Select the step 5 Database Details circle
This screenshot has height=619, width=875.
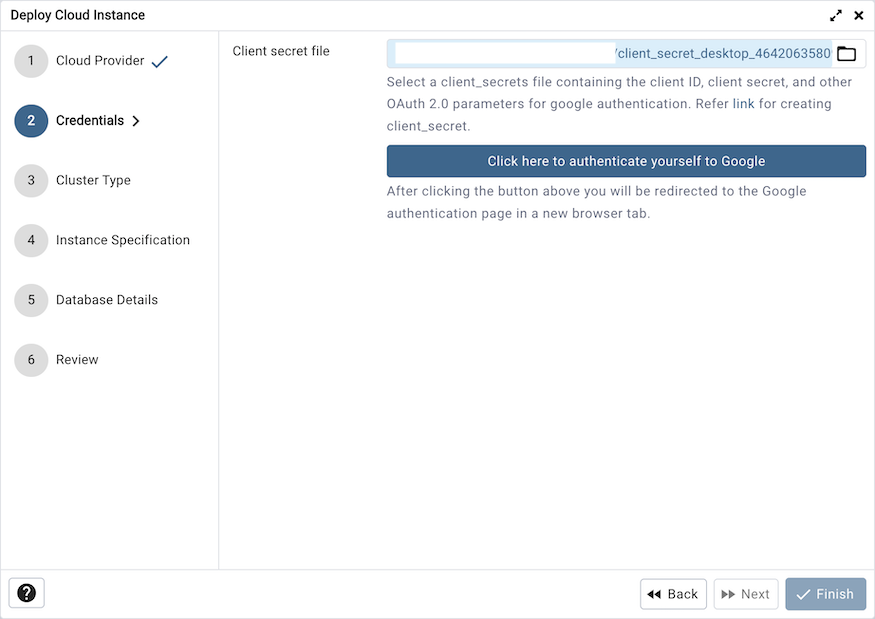(x=30, y=300)
